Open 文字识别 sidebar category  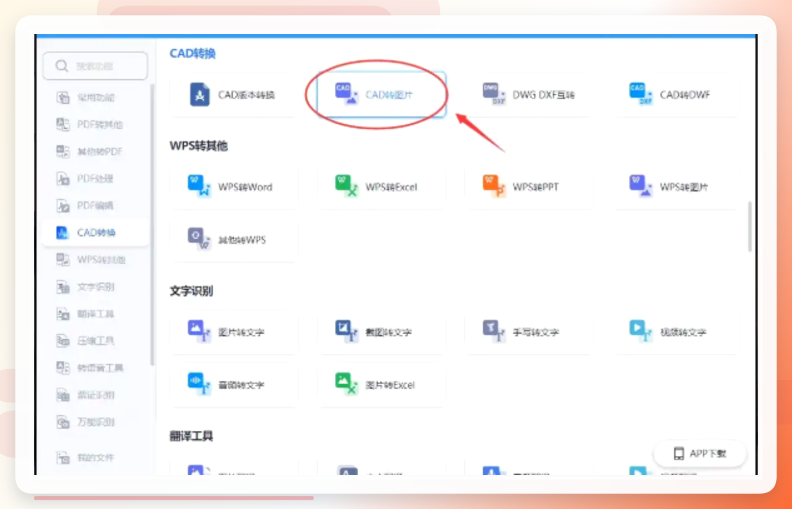95,287
